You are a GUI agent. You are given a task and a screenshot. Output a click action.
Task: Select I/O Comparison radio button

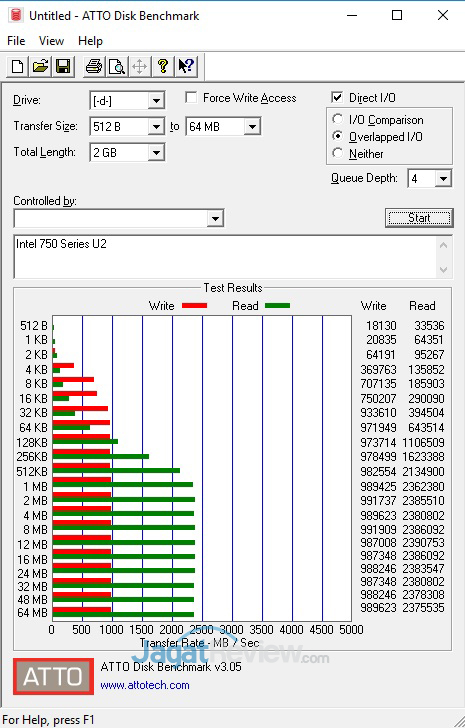pos(338,119)
